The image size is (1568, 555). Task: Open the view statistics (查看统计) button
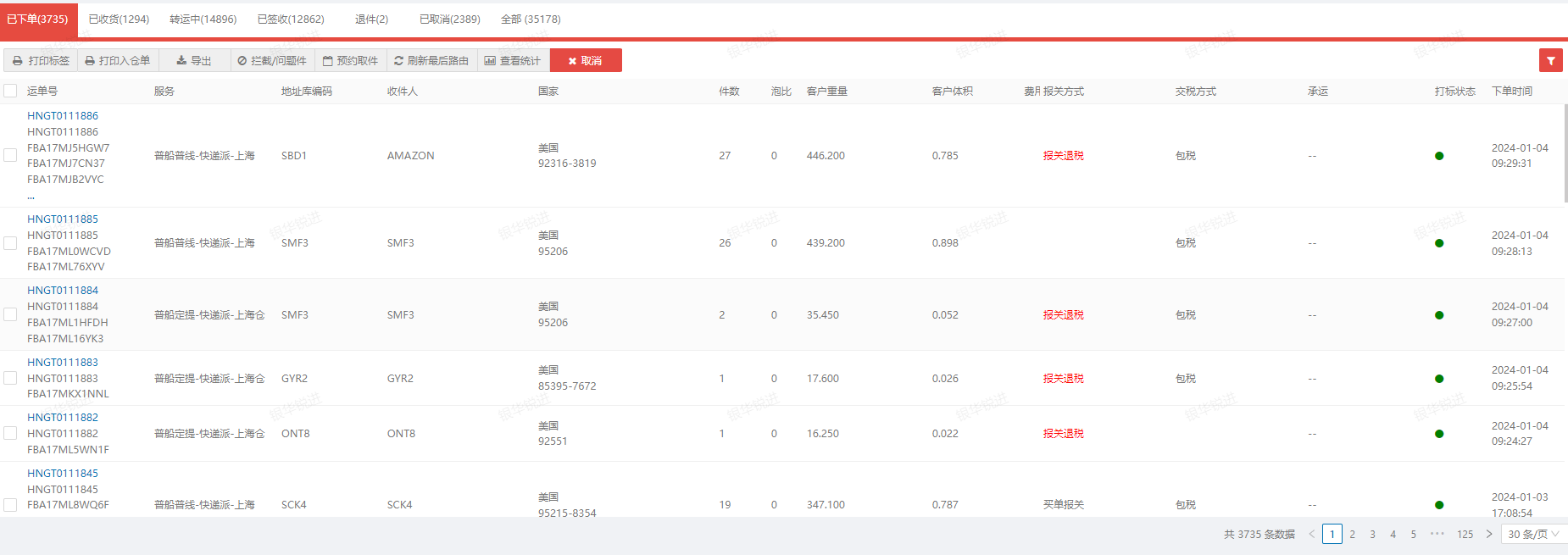click(513, 61)
